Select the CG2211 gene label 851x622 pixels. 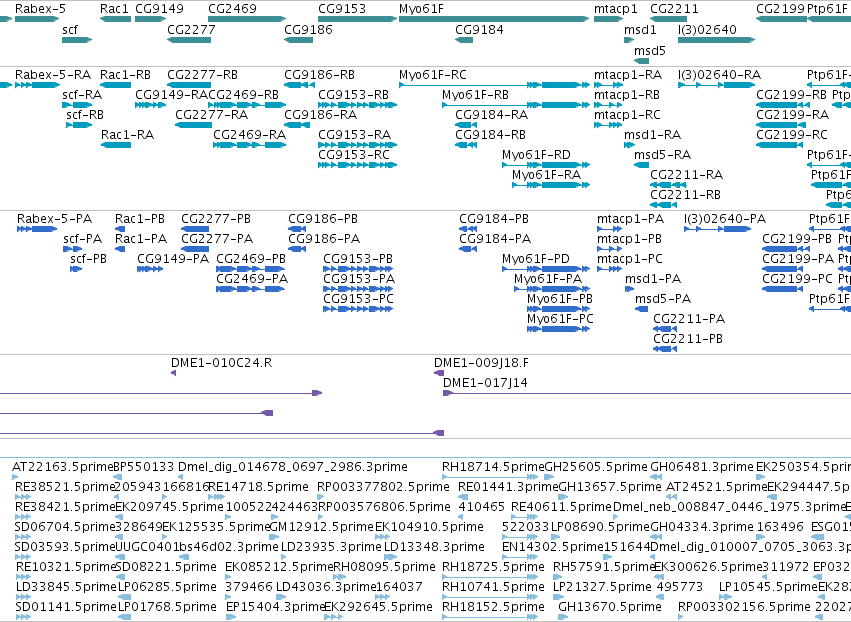(674, 9)
